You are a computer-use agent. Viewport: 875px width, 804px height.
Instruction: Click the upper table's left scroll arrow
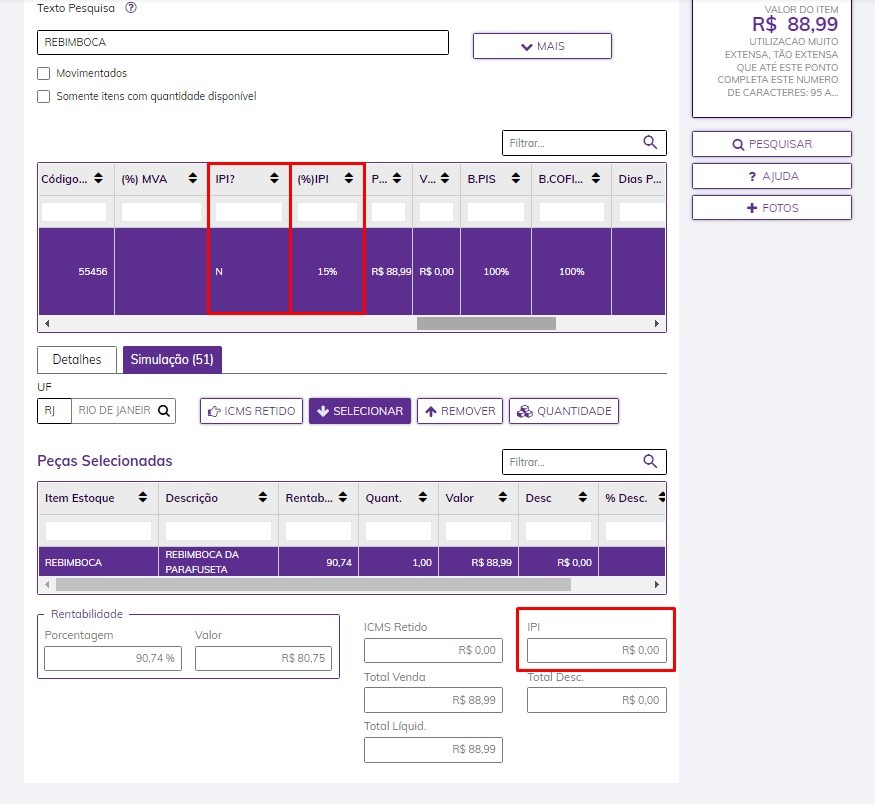[x=47, y=324]
